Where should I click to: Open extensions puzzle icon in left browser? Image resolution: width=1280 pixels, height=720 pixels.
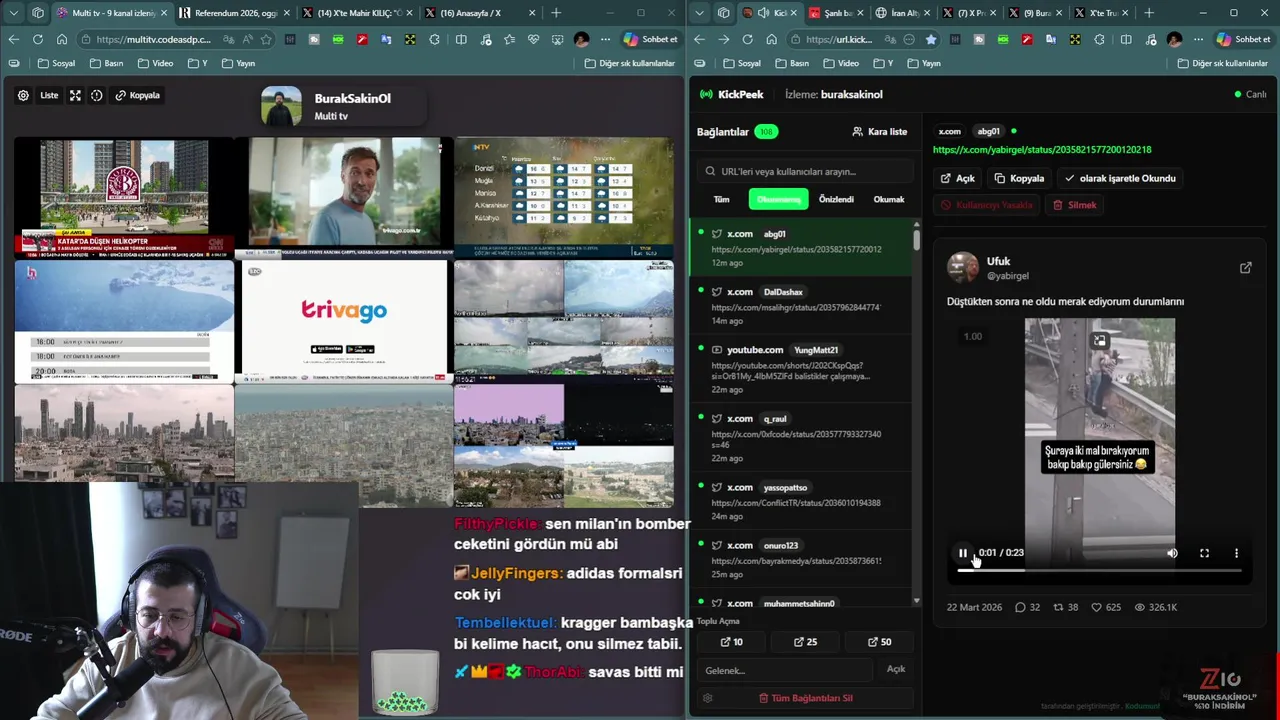point(434,39)
